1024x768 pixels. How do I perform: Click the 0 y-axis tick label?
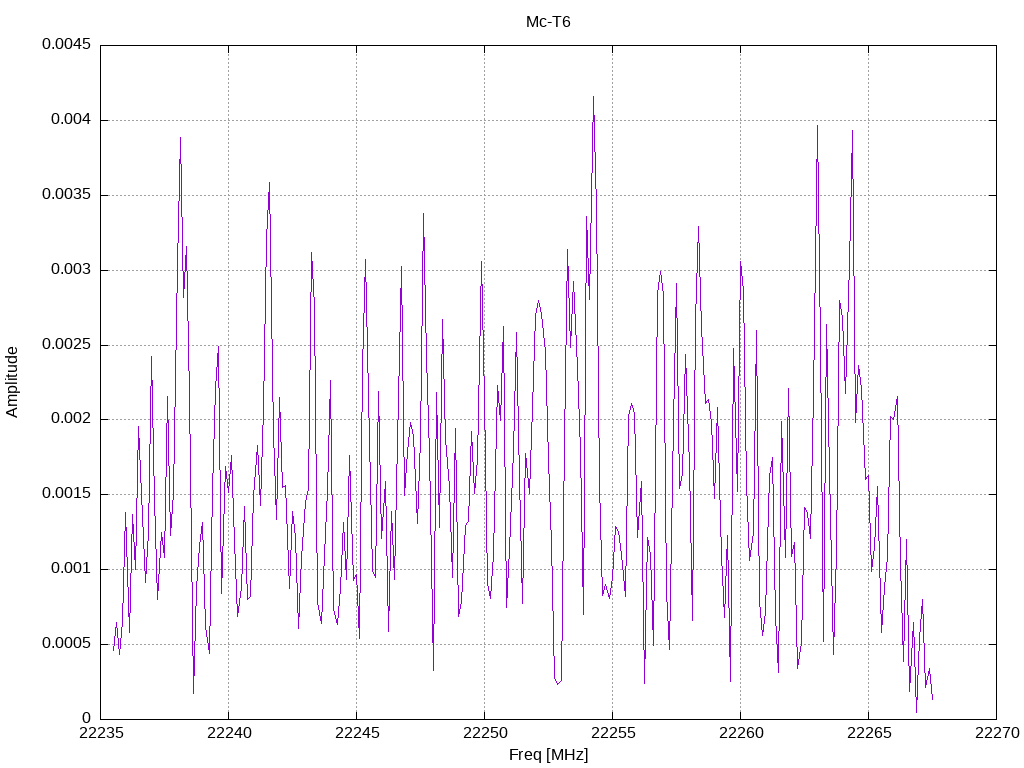click(87, 718)
